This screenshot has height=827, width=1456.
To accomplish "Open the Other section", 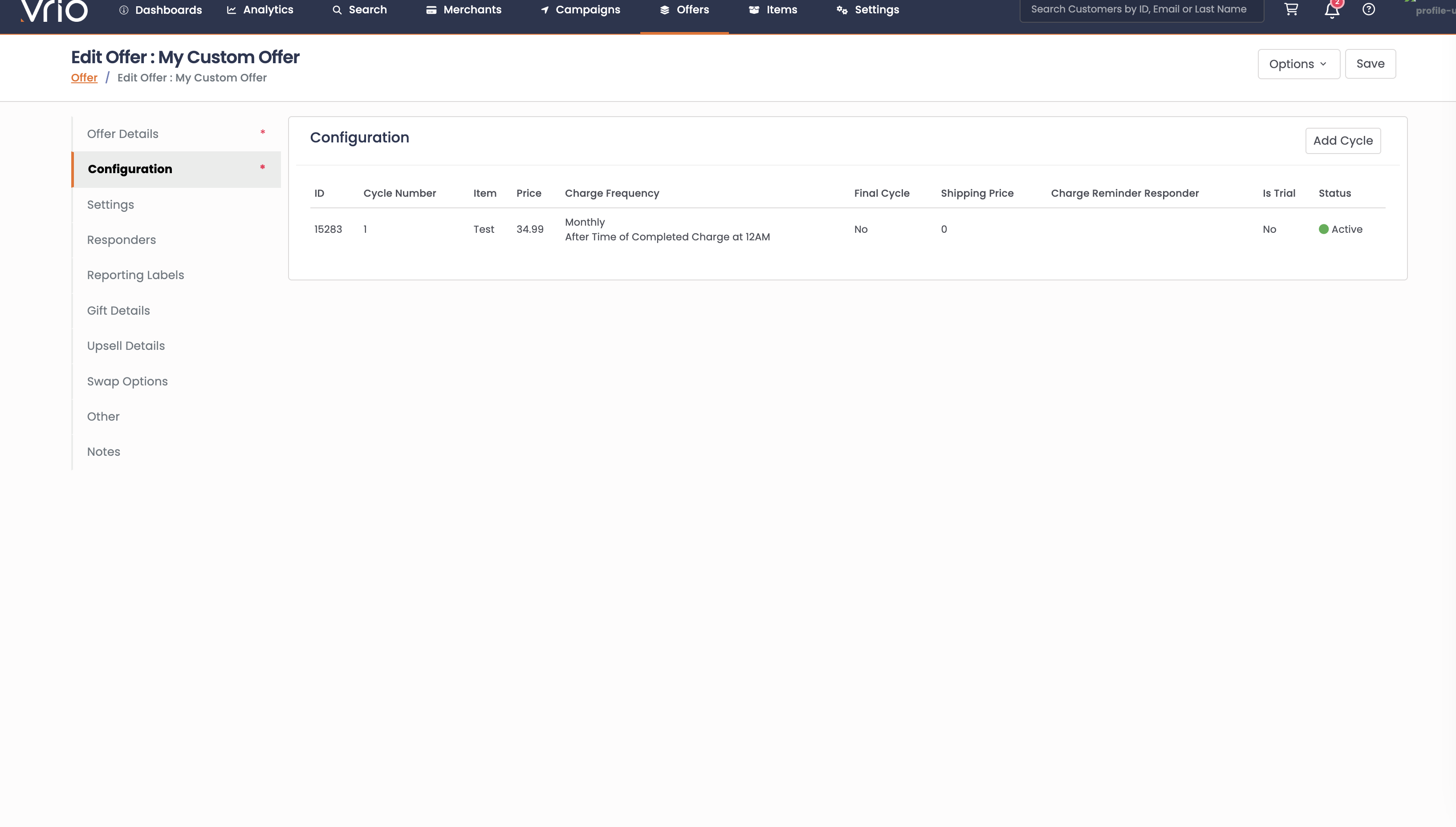I will (x=176, y=416).
